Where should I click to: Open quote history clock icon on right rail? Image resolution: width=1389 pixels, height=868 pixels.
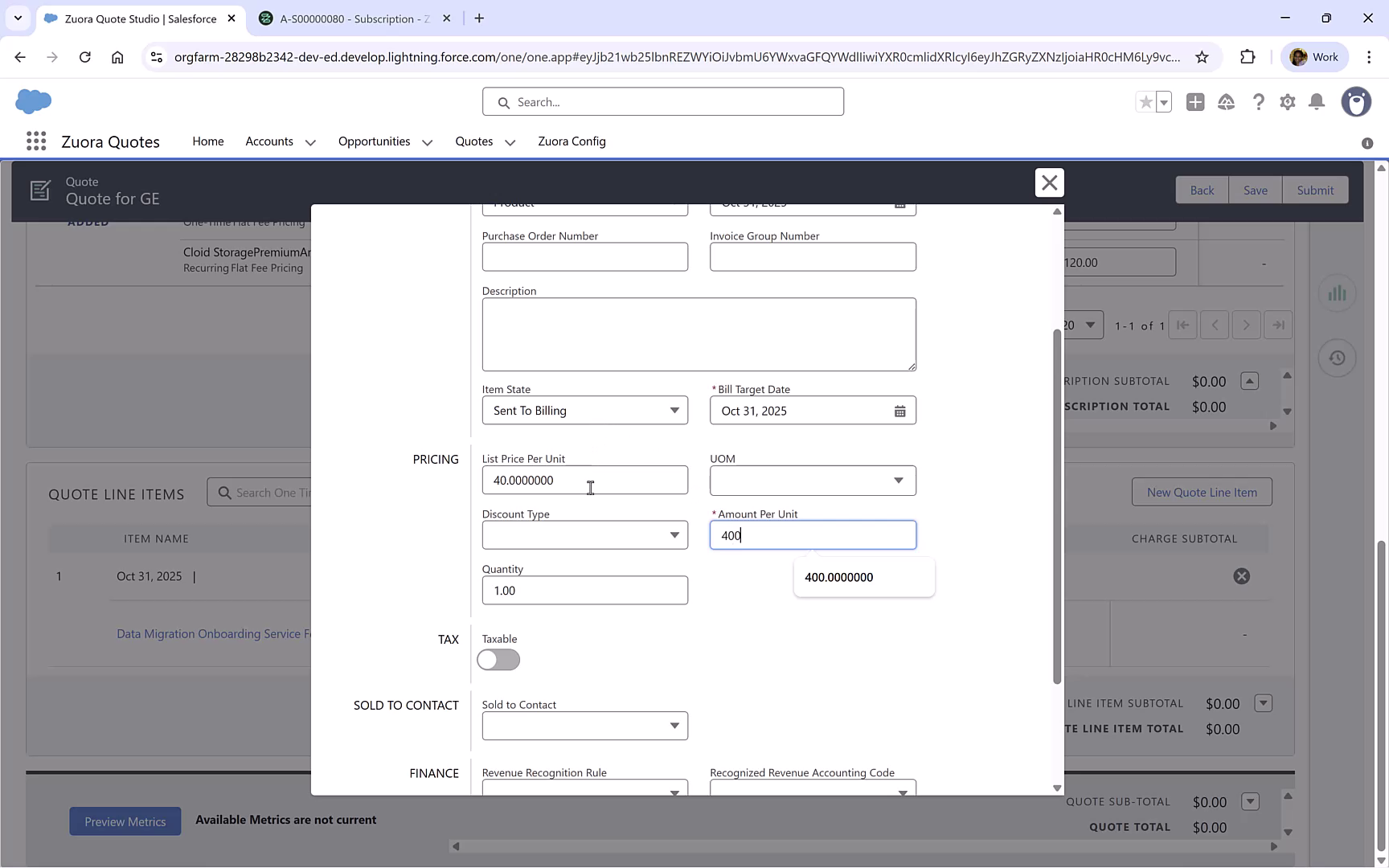tap(1337, 357)
